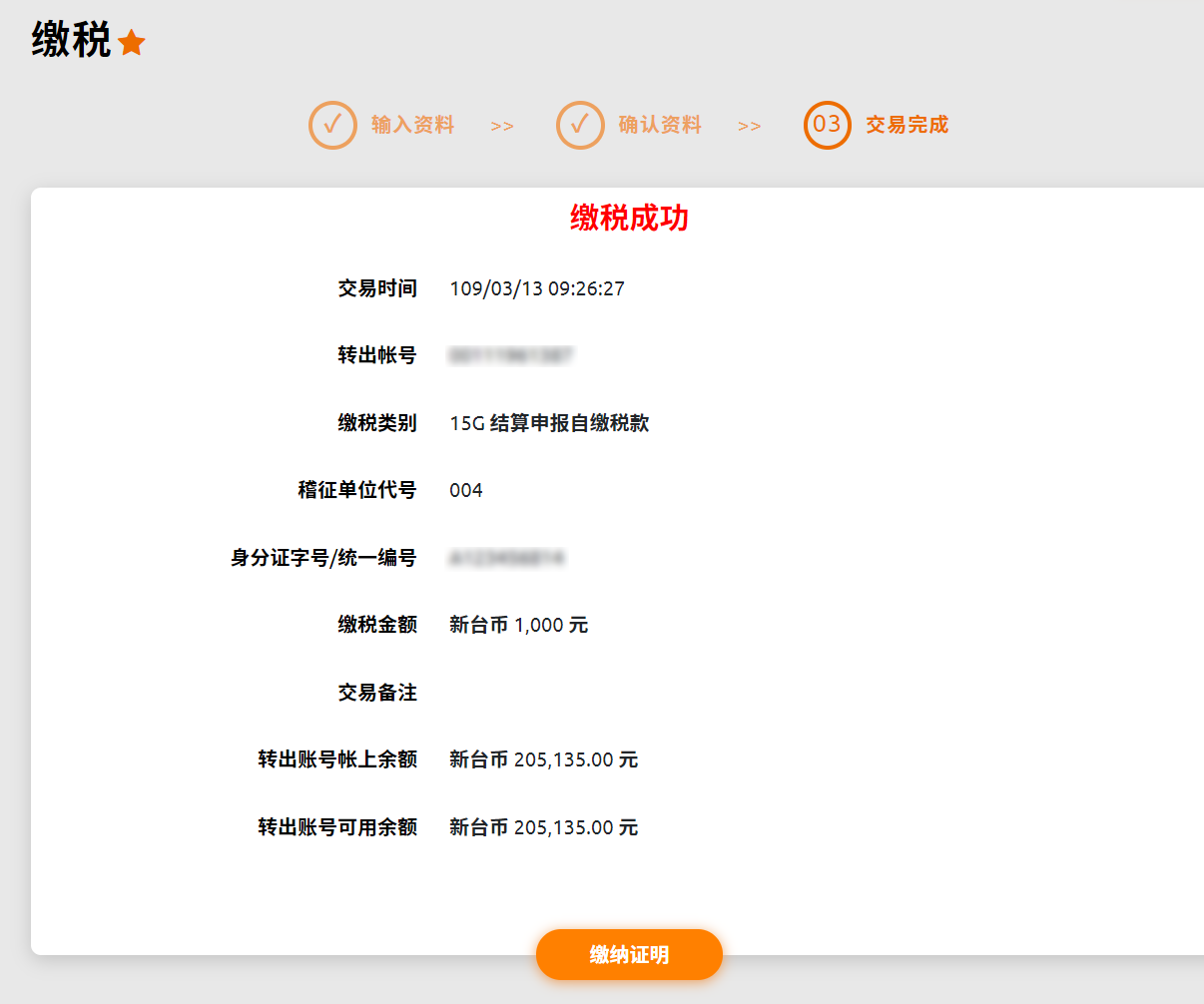Click the 稽征单位代号 value 004

click(466, 490)
